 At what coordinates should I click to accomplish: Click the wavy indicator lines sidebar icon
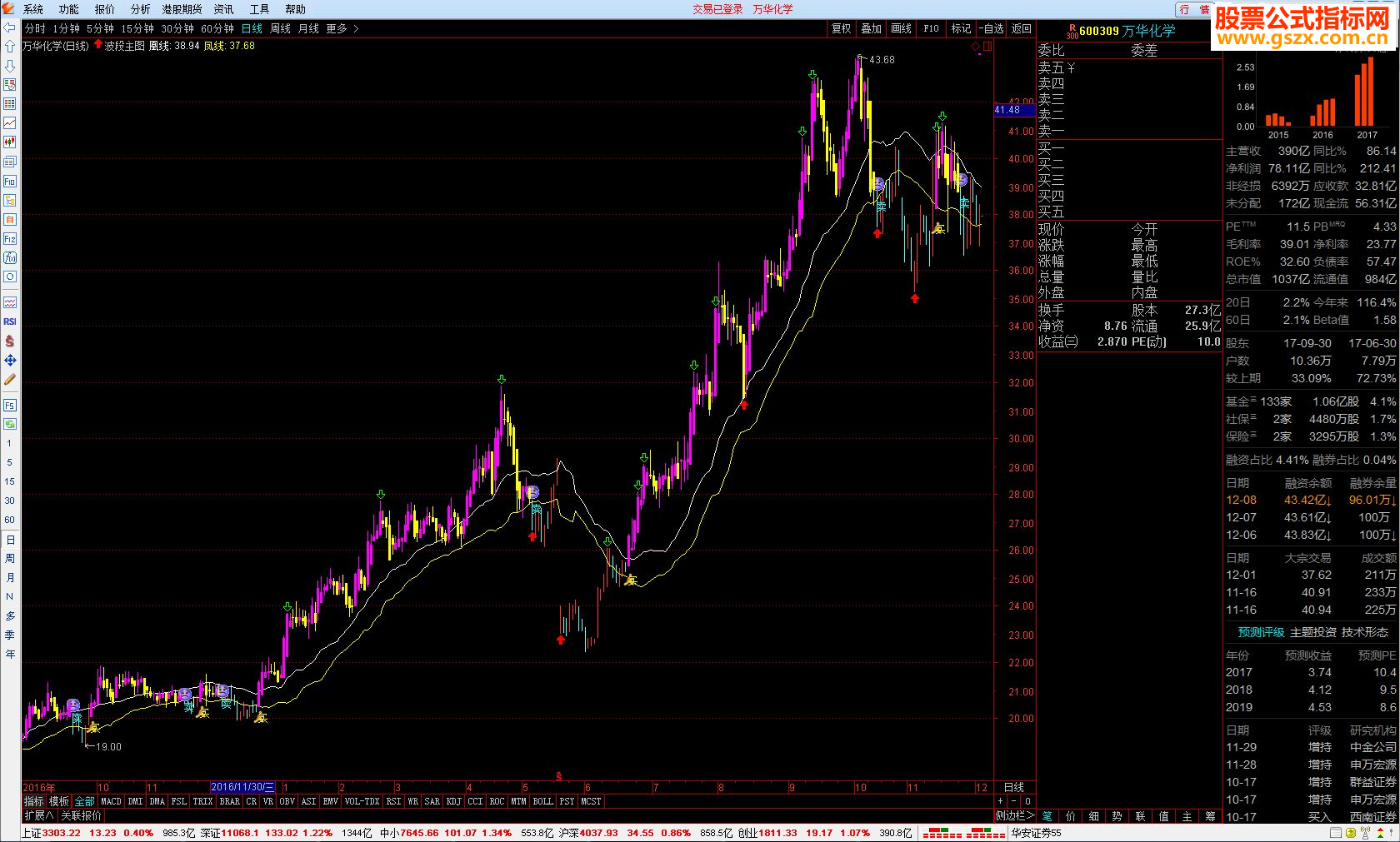tap(10, 302)
